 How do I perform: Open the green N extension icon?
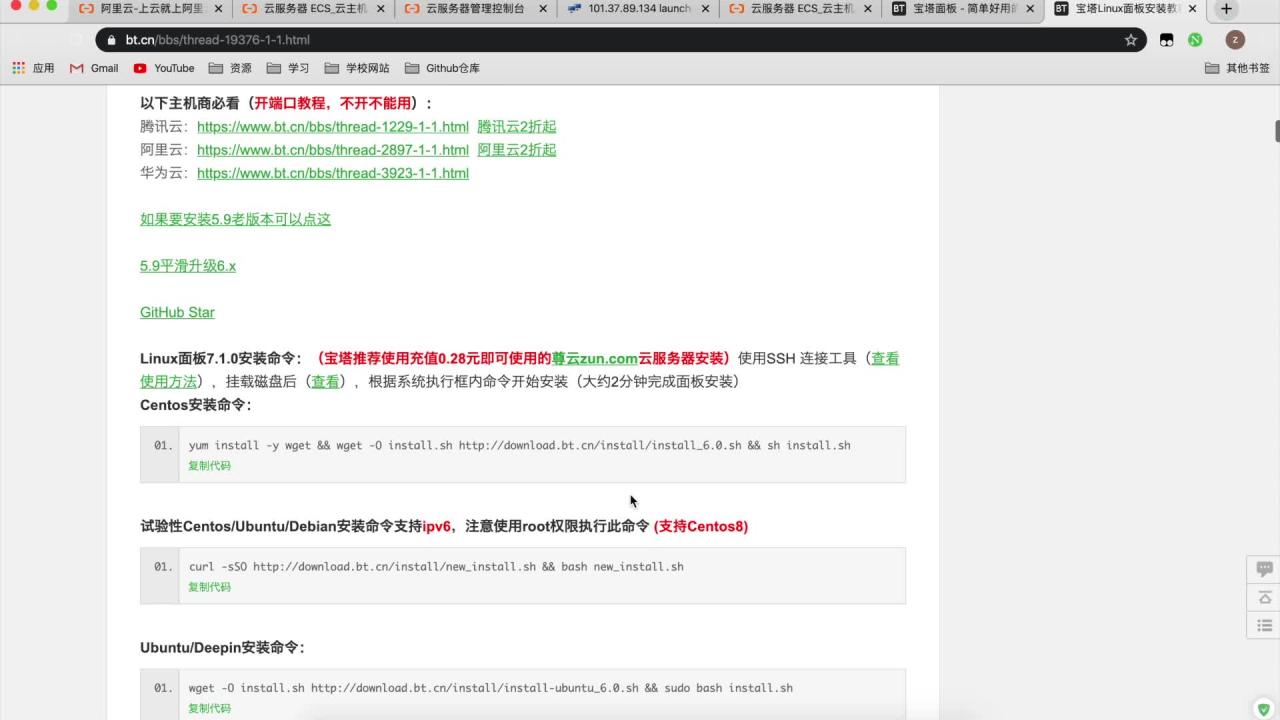pyautogui.click(x=1195, y=40)
